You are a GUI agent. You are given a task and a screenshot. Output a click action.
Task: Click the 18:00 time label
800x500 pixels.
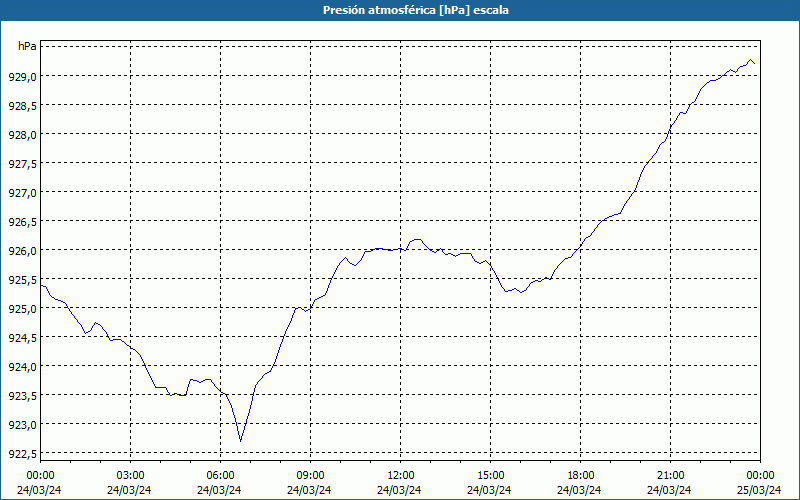[581, 476]
